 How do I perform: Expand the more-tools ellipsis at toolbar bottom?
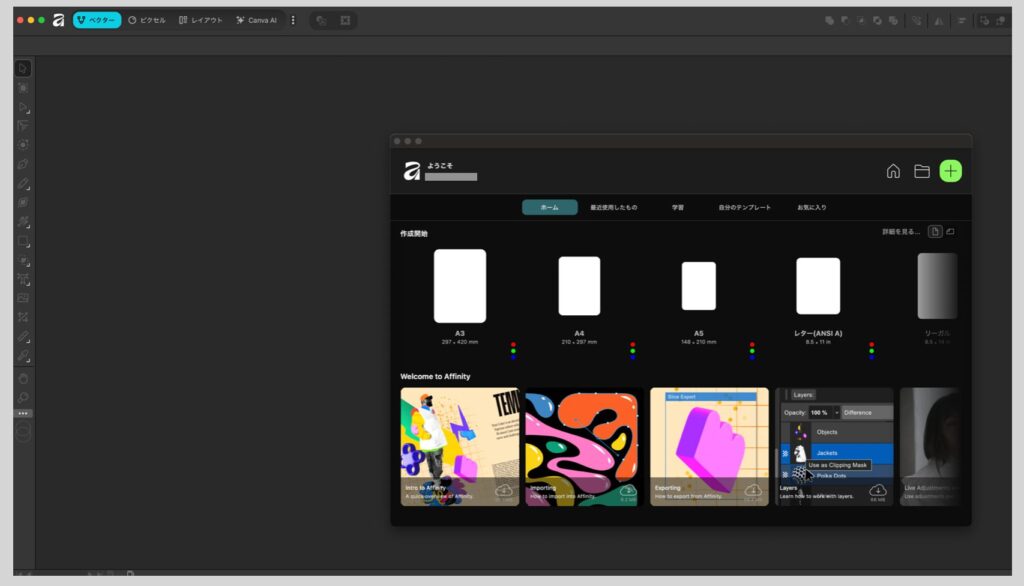click(23, 413)
